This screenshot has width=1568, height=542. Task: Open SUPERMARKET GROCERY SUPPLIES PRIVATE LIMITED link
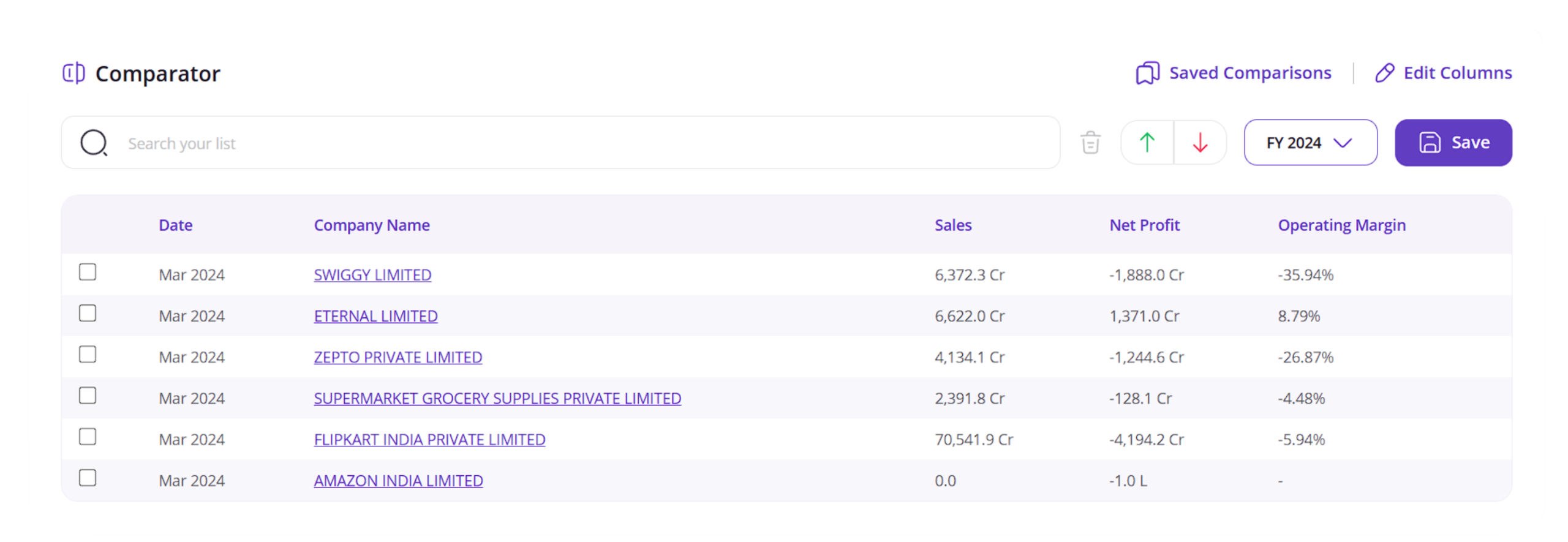point(497,398)
